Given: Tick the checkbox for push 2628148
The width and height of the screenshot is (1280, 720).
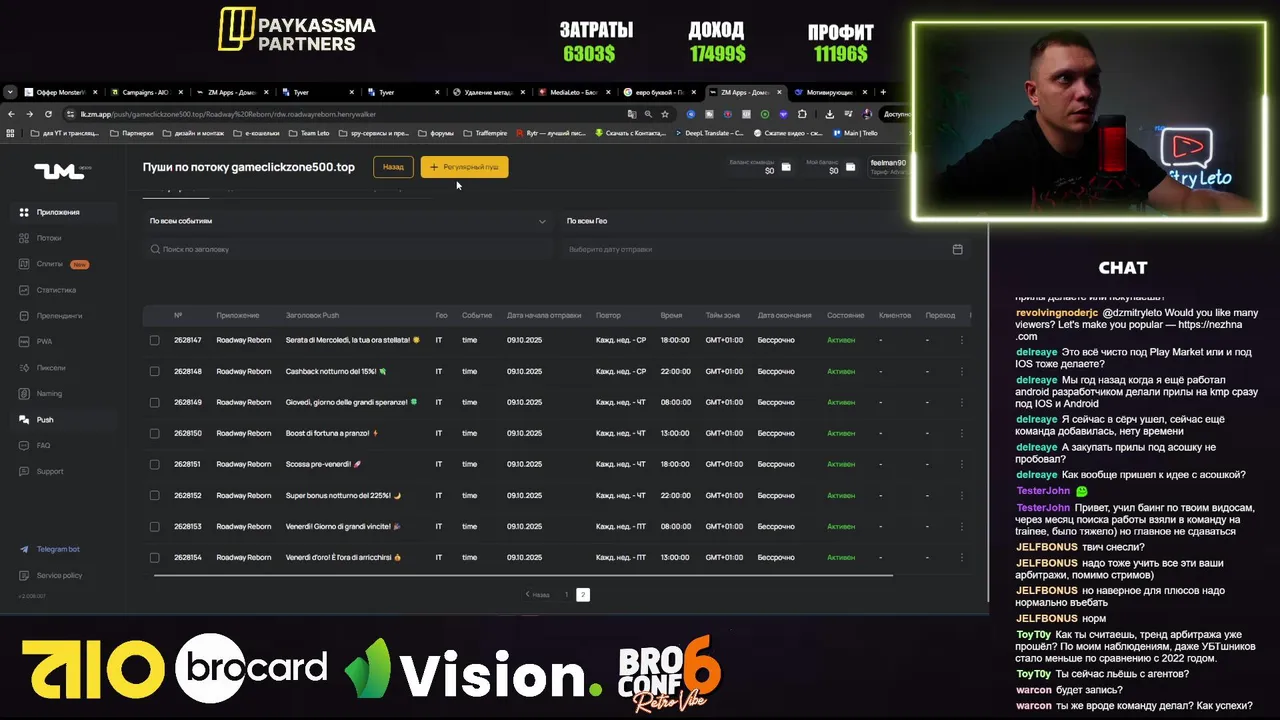Looking at the screenshot, I should (x=154, y=371).
